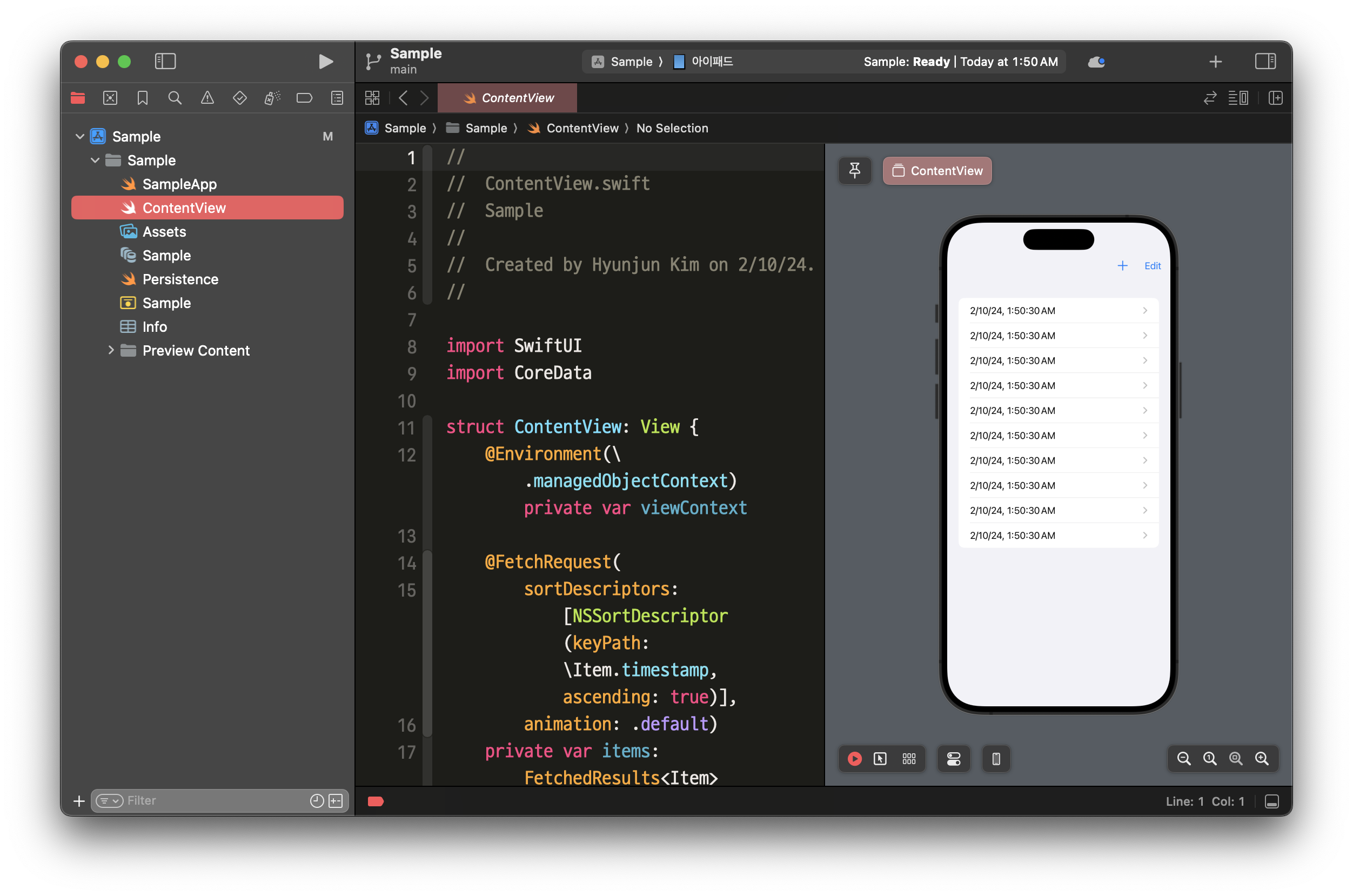
Task: Zoom in the preview canvas
Action: (1262, 758)
